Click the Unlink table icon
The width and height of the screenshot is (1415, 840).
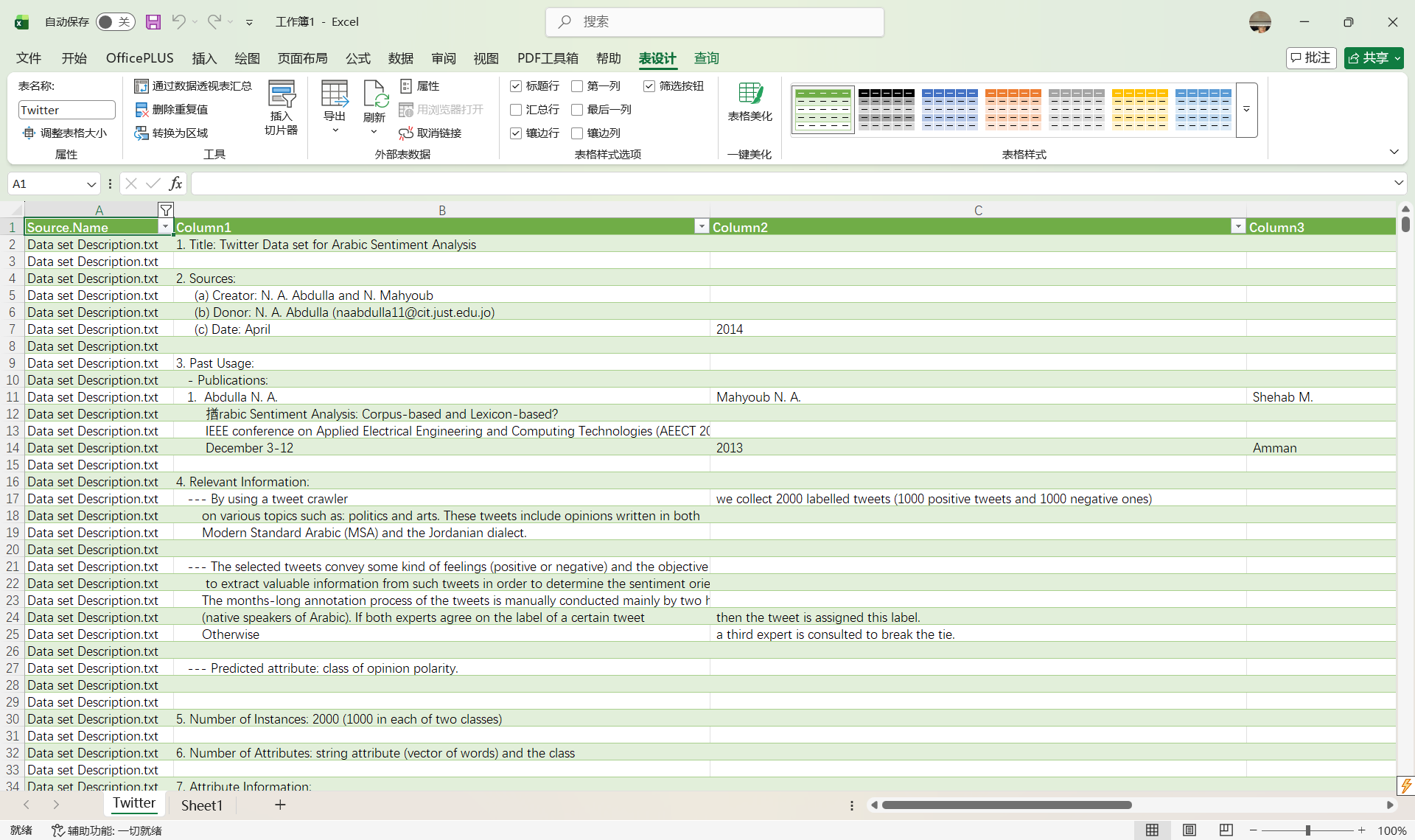tap(406, 133)
